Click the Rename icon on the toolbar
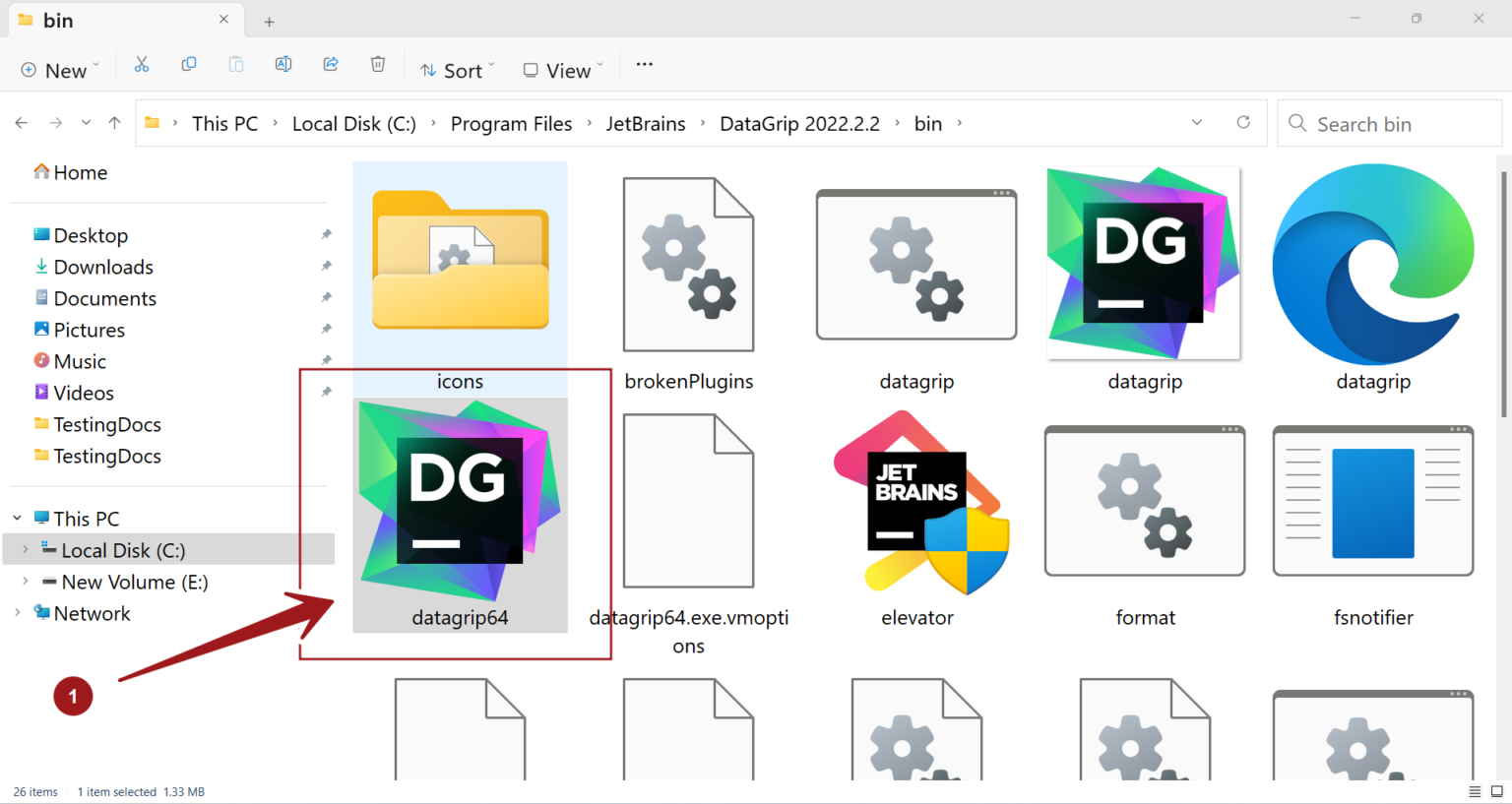Viewport: 1512px width, 804px height. coord(283,63)
